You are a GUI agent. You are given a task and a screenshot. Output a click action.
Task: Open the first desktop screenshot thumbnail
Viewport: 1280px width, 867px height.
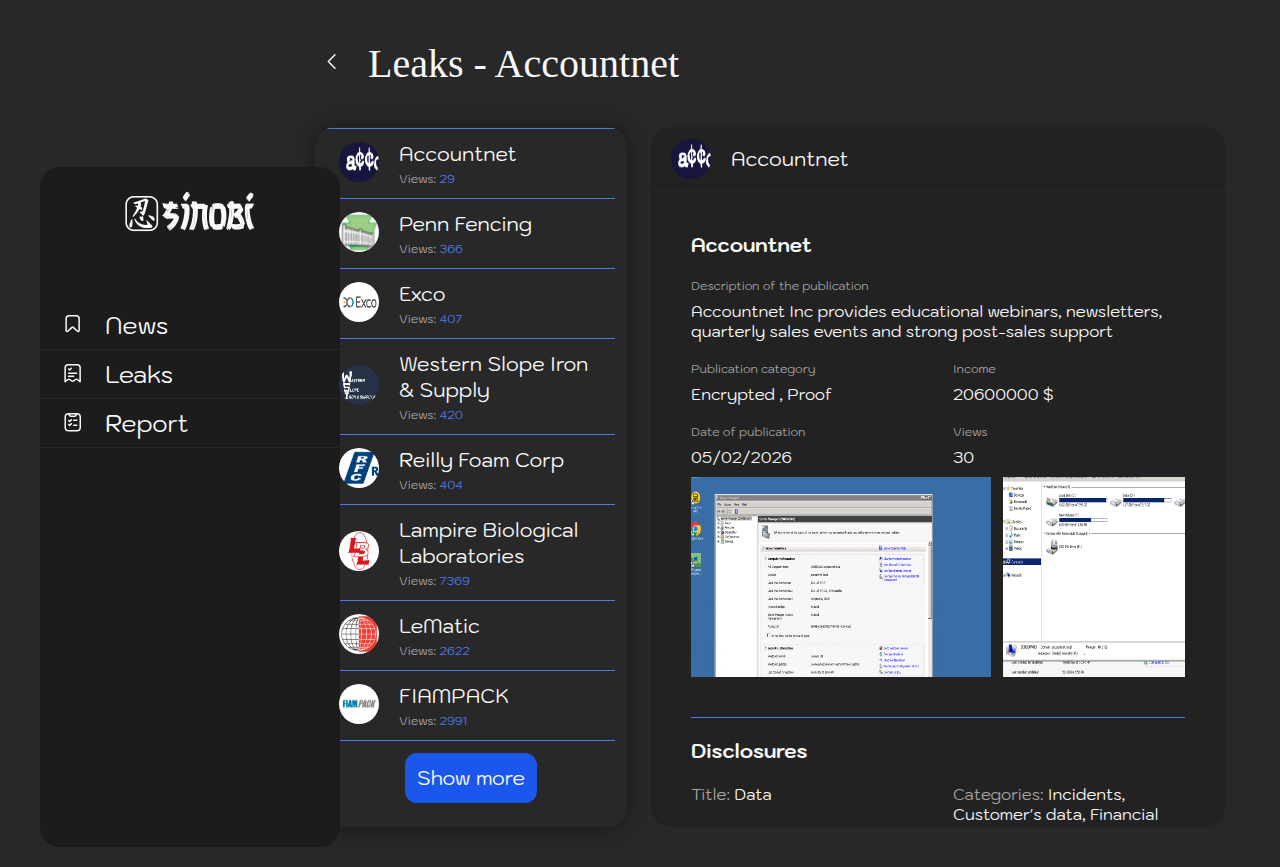tap(840, 577)
